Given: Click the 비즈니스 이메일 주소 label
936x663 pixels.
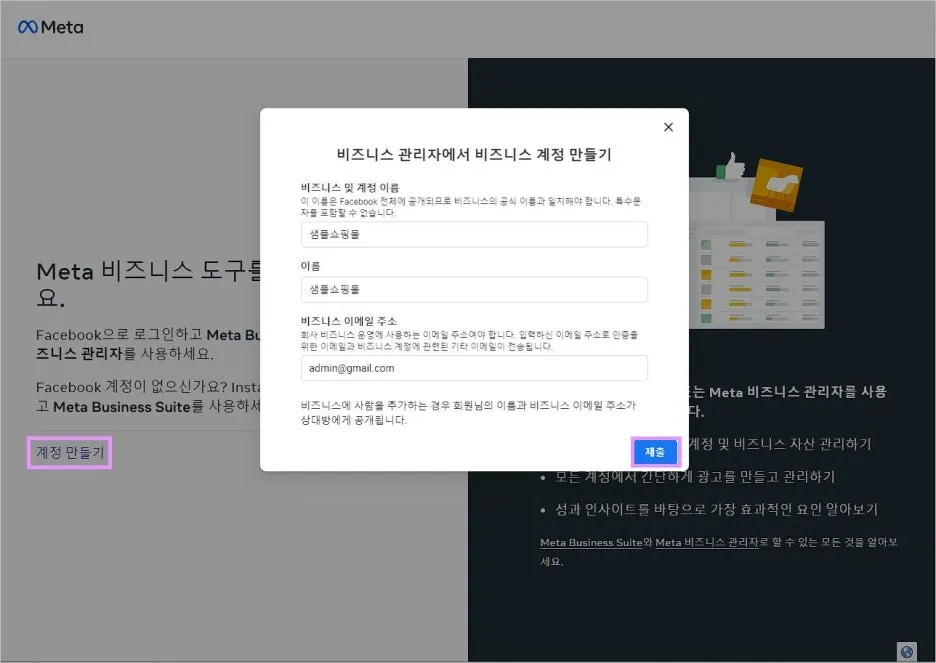Looking at the screenshot, I should pyautogui.click(x=349, y=321).
